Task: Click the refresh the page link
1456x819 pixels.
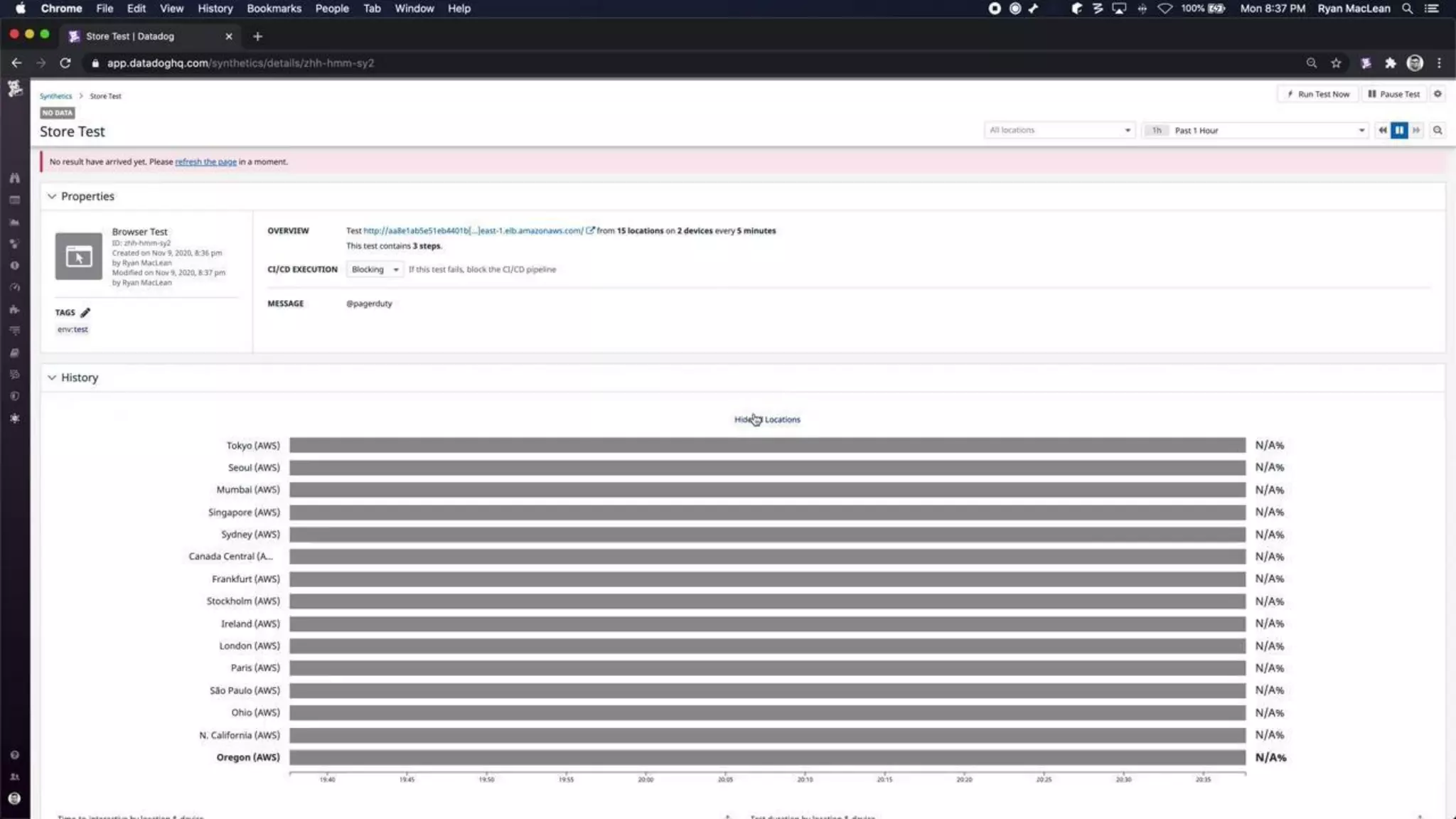Action: pos(205,162)
